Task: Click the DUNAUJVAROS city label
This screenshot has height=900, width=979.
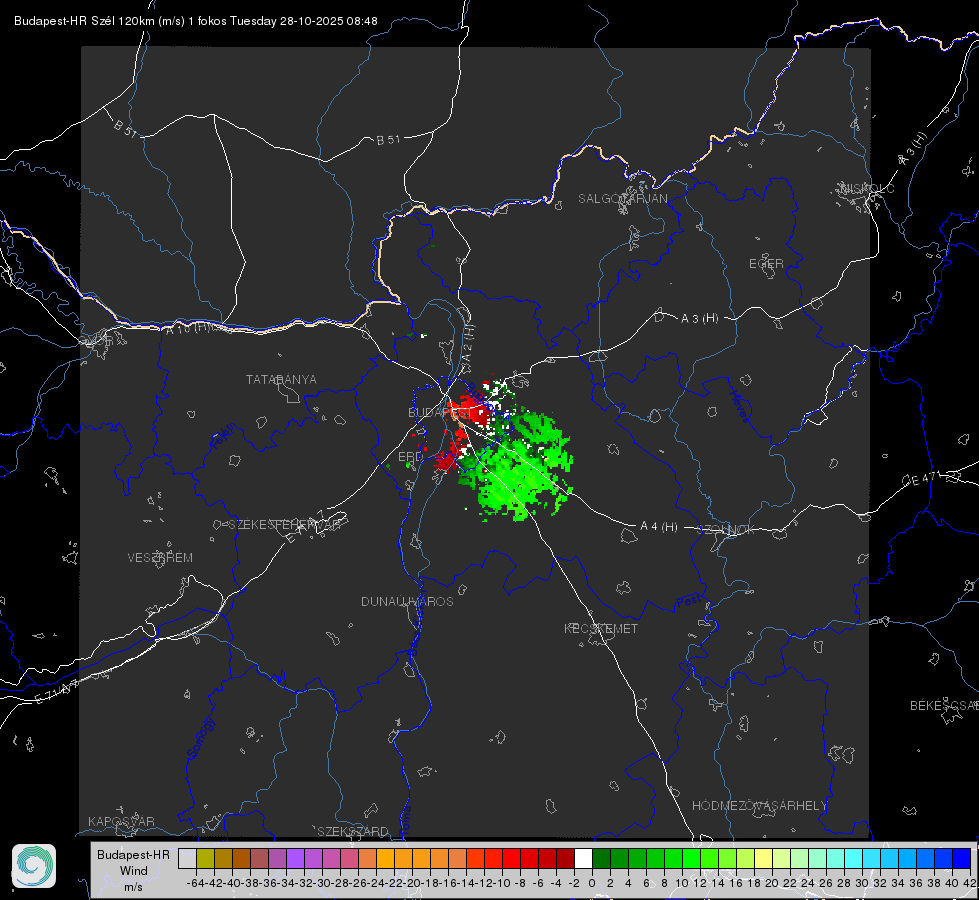Action: [x=407, y=601]
